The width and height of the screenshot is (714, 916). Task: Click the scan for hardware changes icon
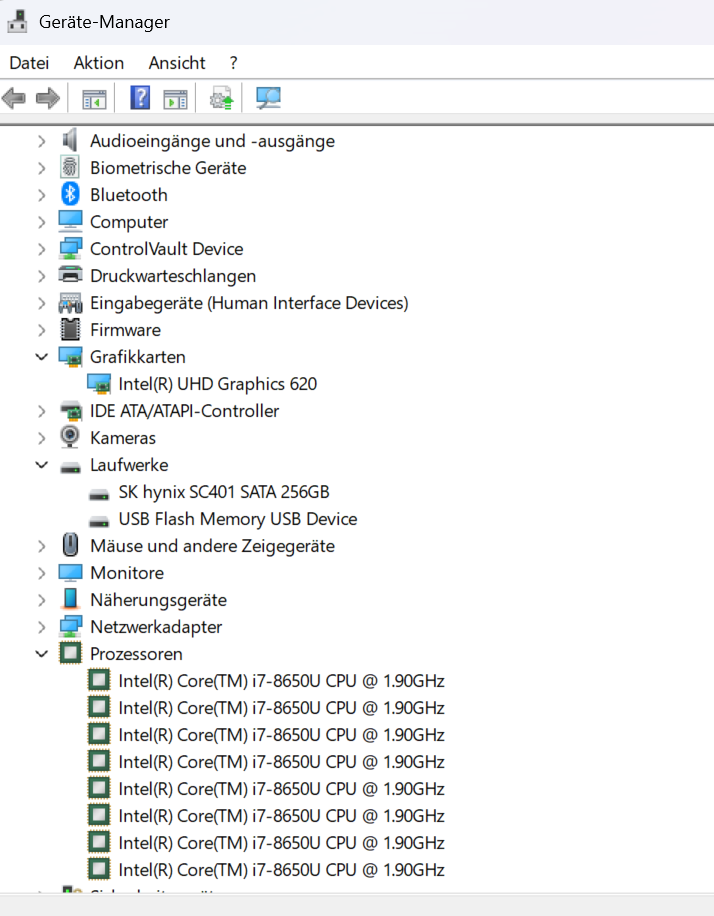click(x=268, y=98)
